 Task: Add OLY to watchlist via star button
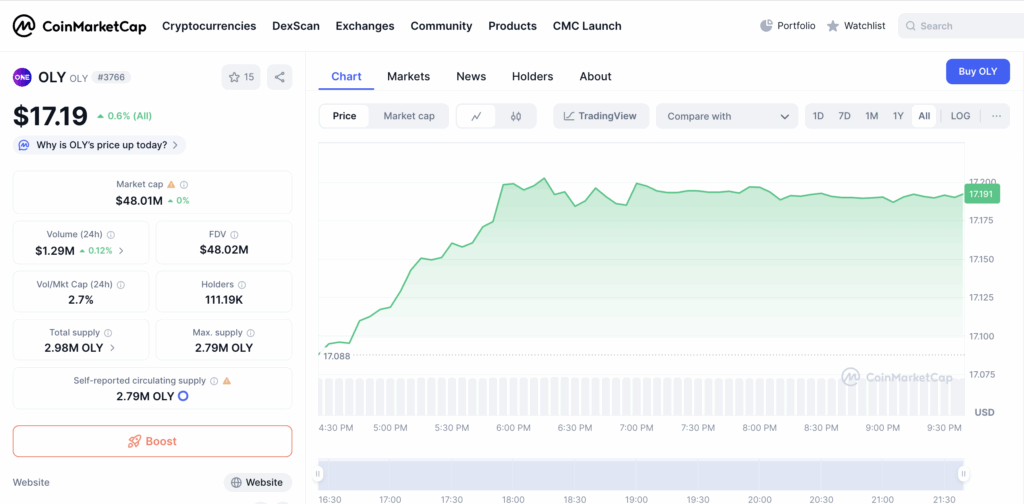pos(241,77)
